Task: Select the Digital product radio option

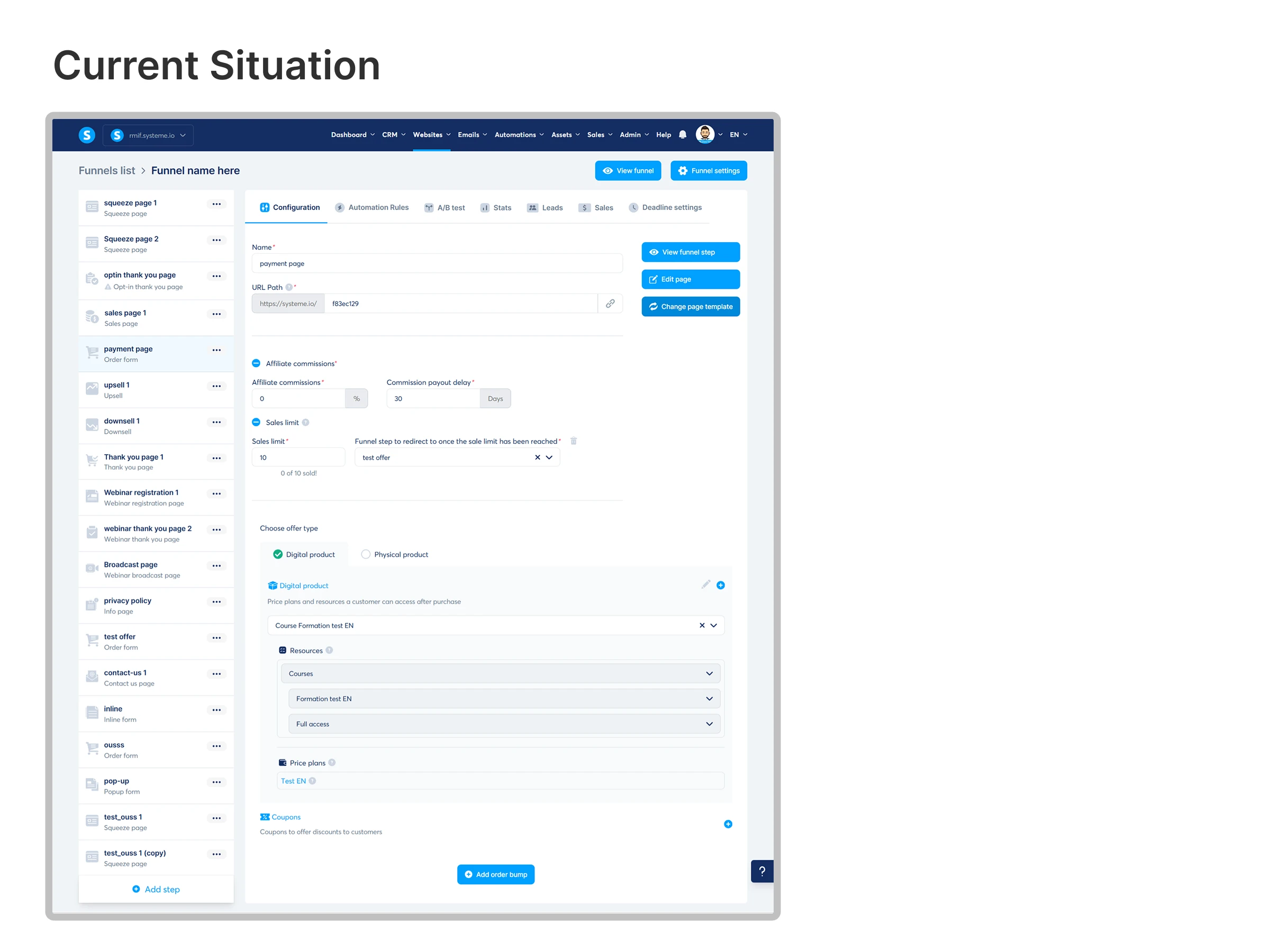Action: (278, 554)
